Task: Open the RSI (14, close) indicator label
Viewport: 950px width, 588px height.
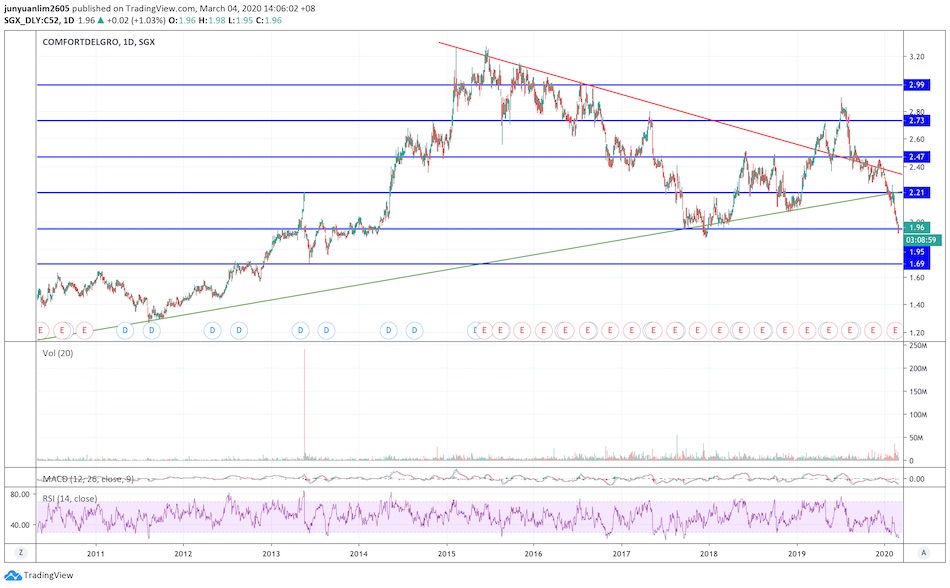Action: (x=70, y=498)
